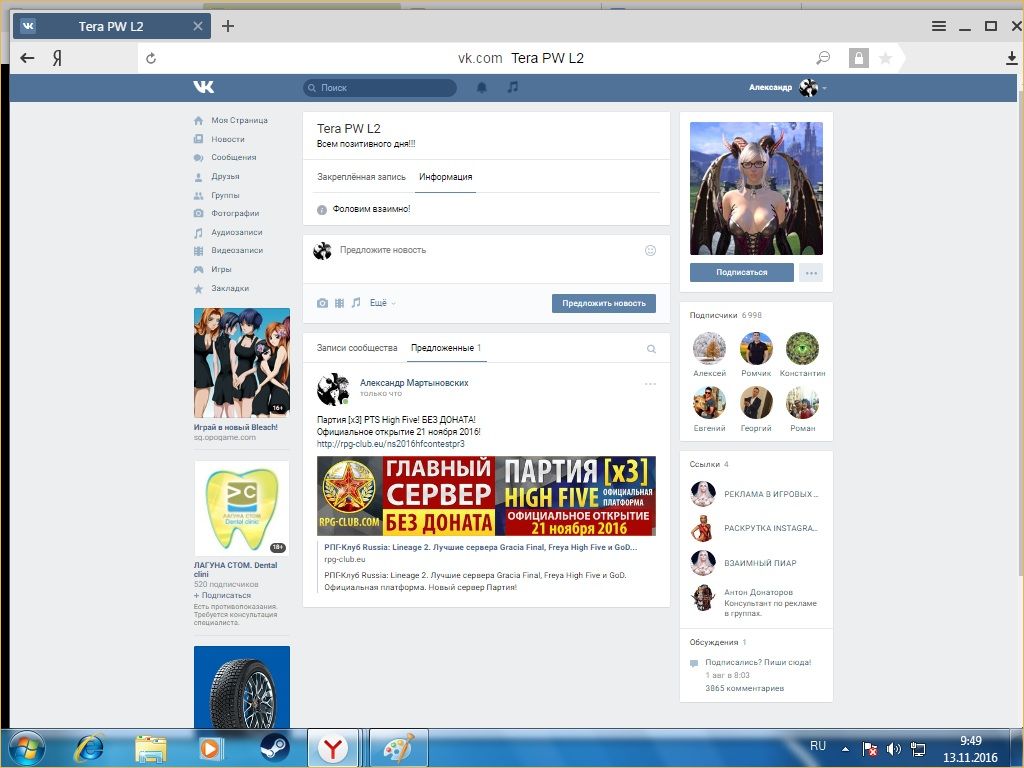Click the volume icon in system tray
Viewport: 1024px width, 768px height.
coord(893,748)
